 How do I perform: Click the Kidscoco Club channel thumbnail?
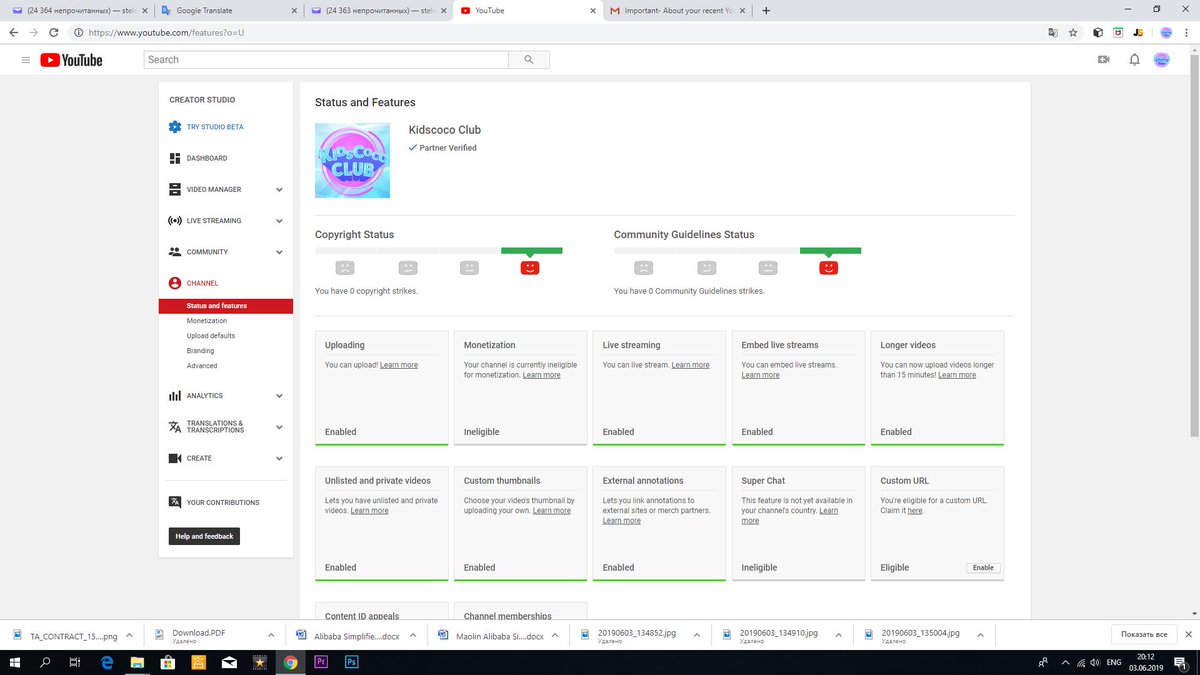[x=352, y=160]
